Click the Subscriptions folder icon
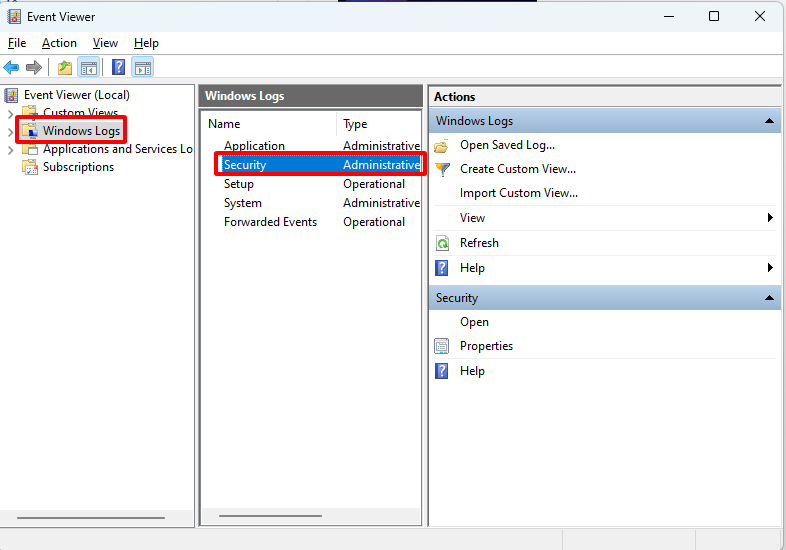 pyautogui.click(x=30, y=167)
